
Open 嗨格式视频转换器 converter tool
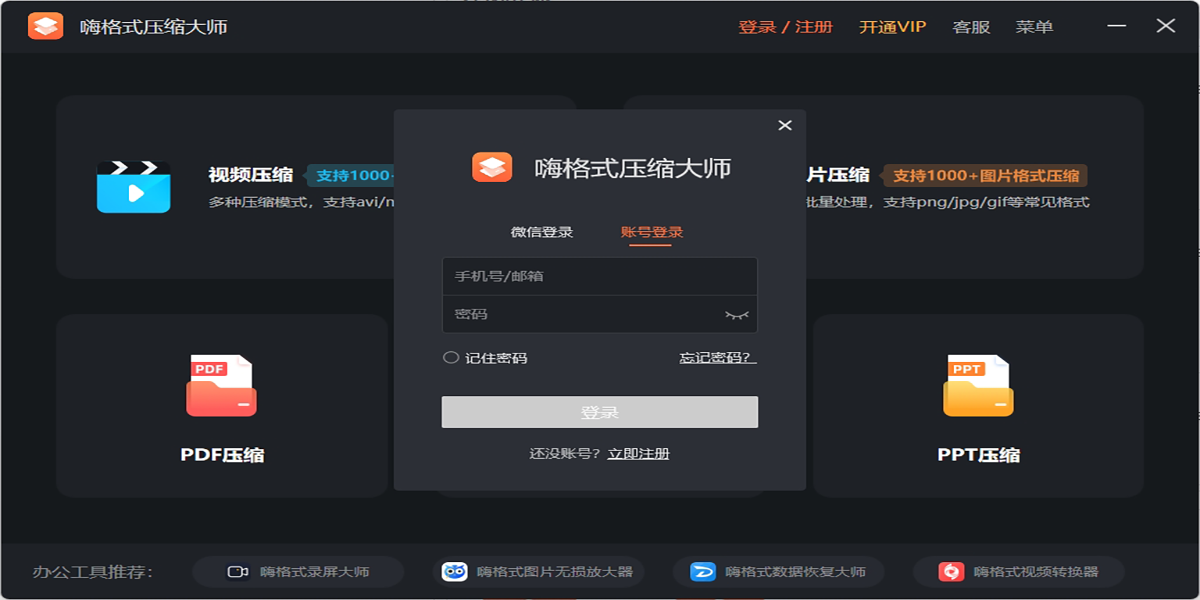tap(1018, 572)
